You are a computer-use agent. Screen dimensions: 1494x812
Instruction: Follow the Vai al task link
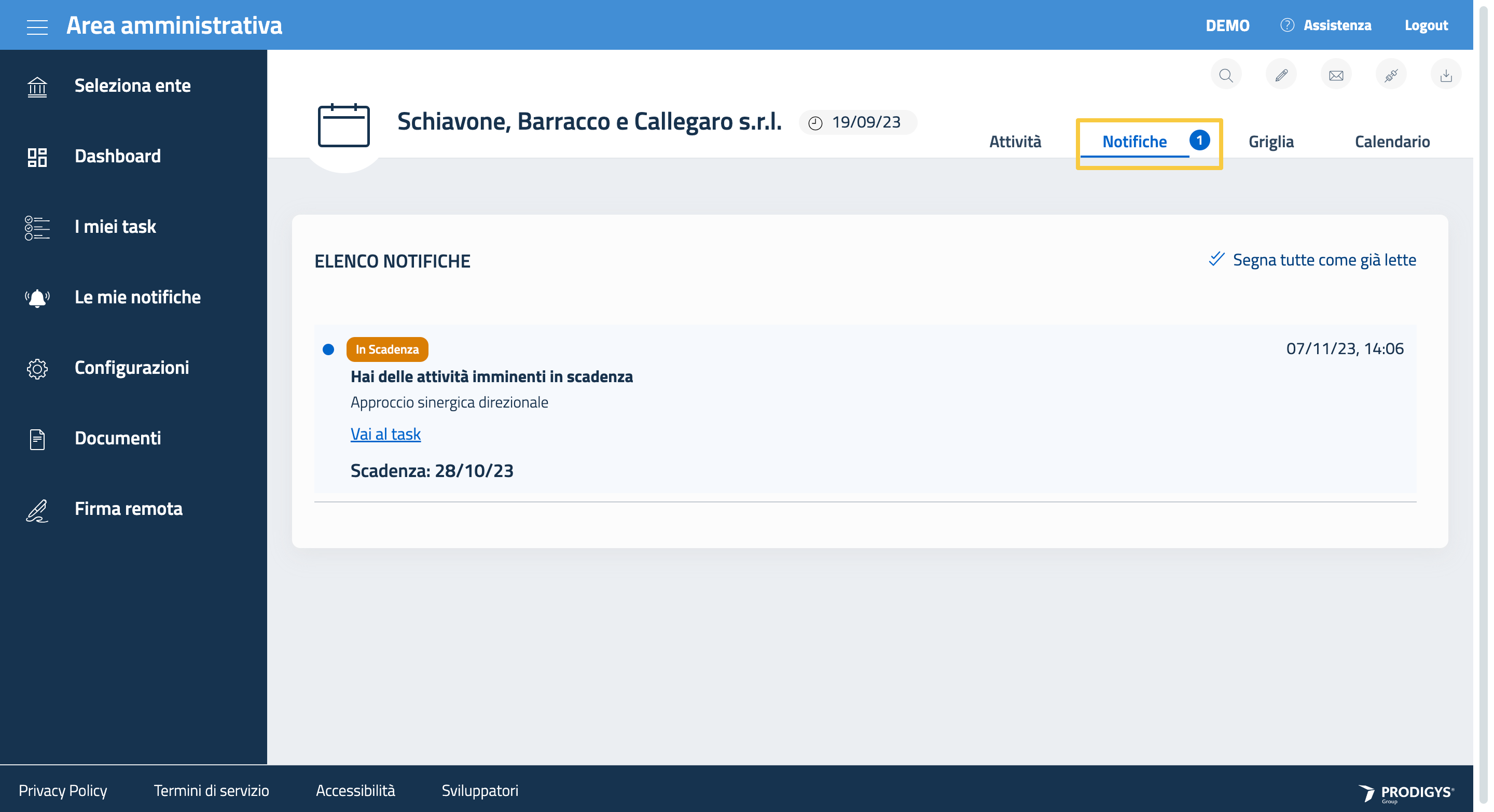coord(385,434)
